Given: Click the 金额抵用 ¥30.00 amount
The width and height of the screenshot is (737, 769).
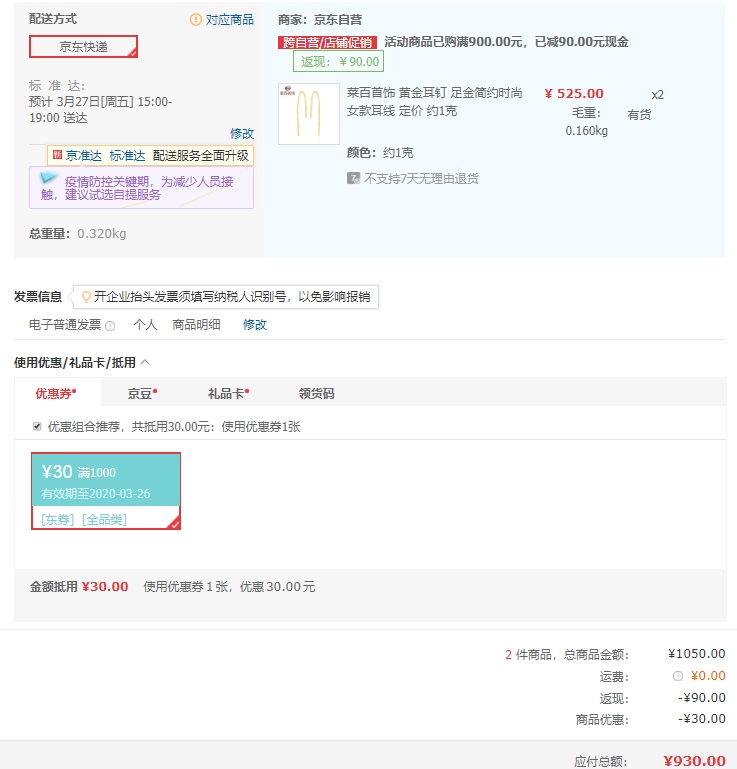Looking at the screenshot, I should click(x=104, y=587).
